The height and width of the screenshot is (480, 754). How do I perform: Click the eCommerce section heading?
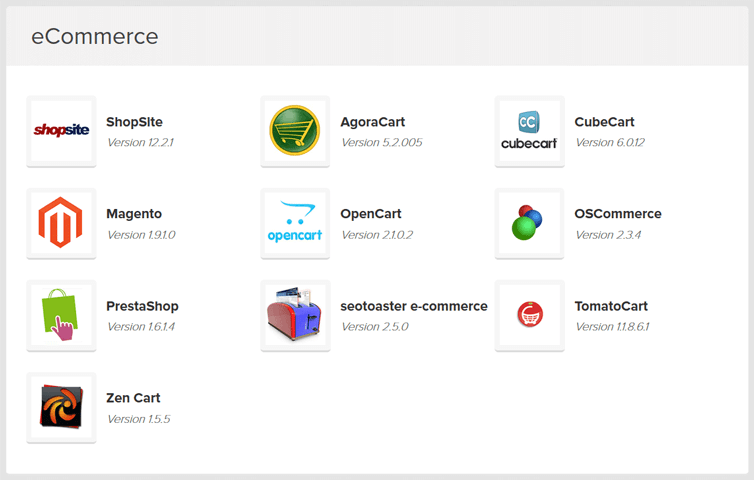[95, 37]
